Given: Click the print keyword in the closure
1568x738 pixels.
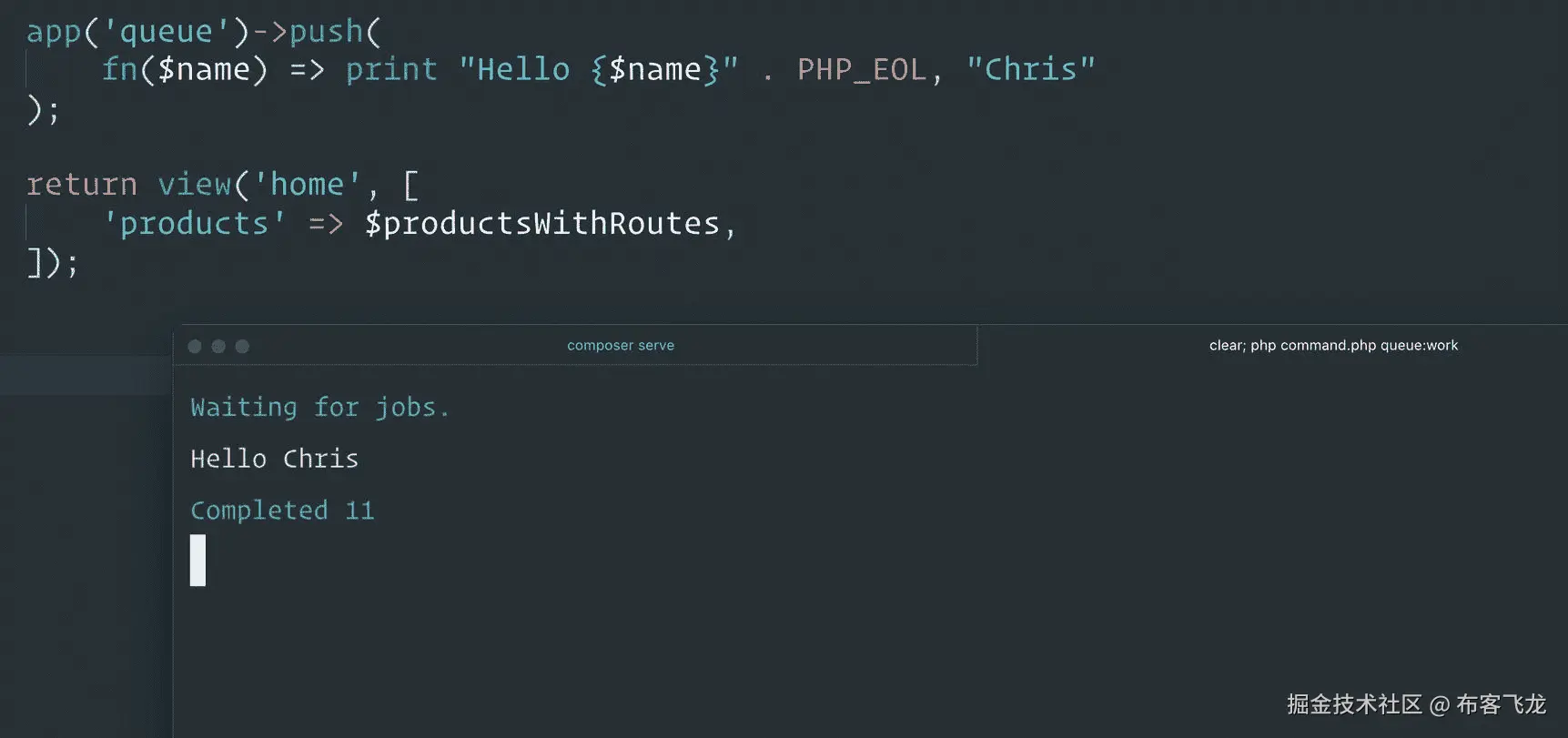Looking at the screenshot, I should tap(391, 70).
